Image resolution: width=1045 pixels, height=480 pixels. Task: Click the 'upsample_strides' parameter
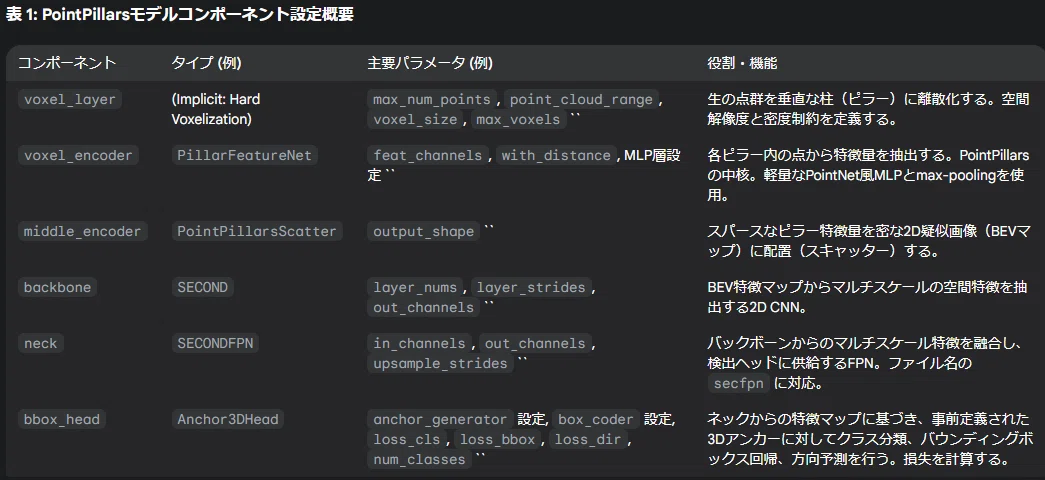(x=440, y=363)
